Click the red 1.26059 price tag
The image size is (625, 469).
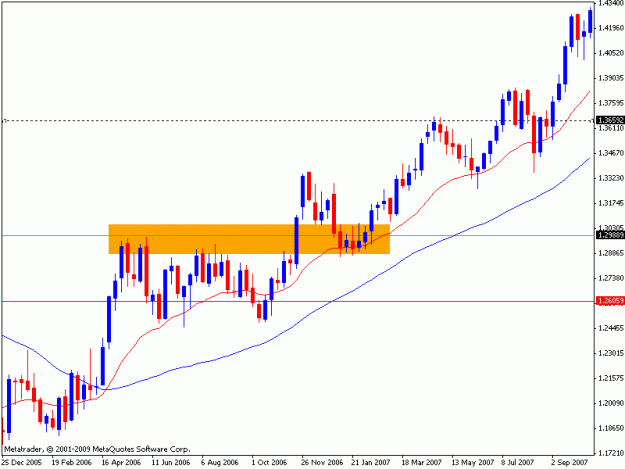pyautogui.click(x=610, y=301)
